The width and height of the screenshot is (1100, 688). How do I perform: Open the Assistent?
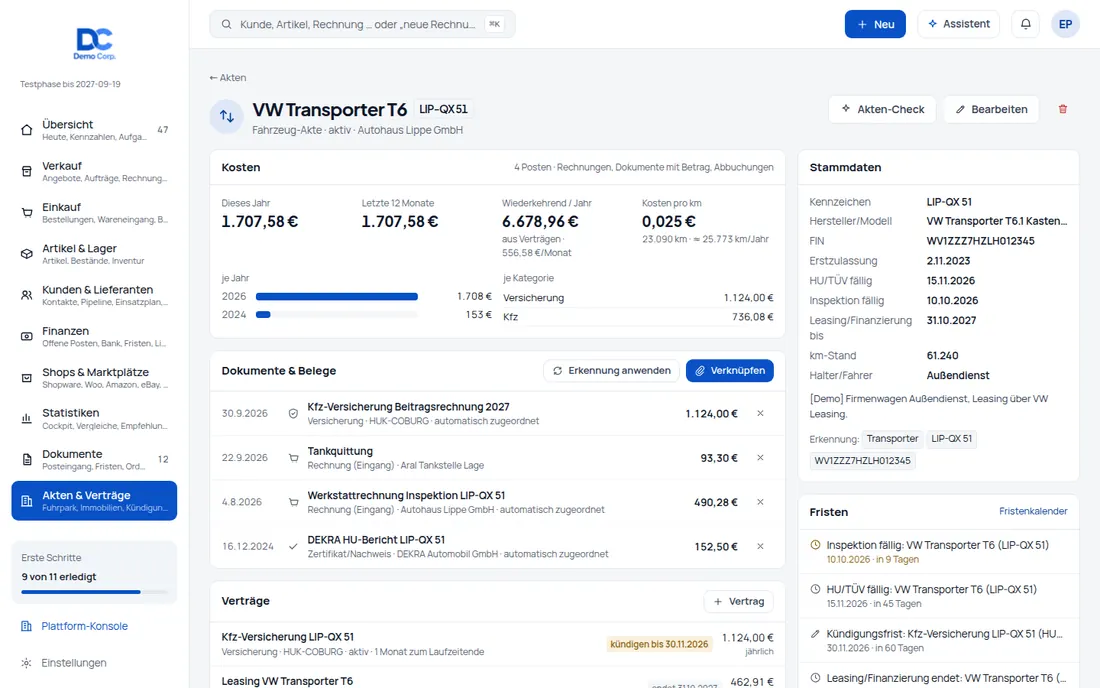pyautogui.click(x=958, y=24)
